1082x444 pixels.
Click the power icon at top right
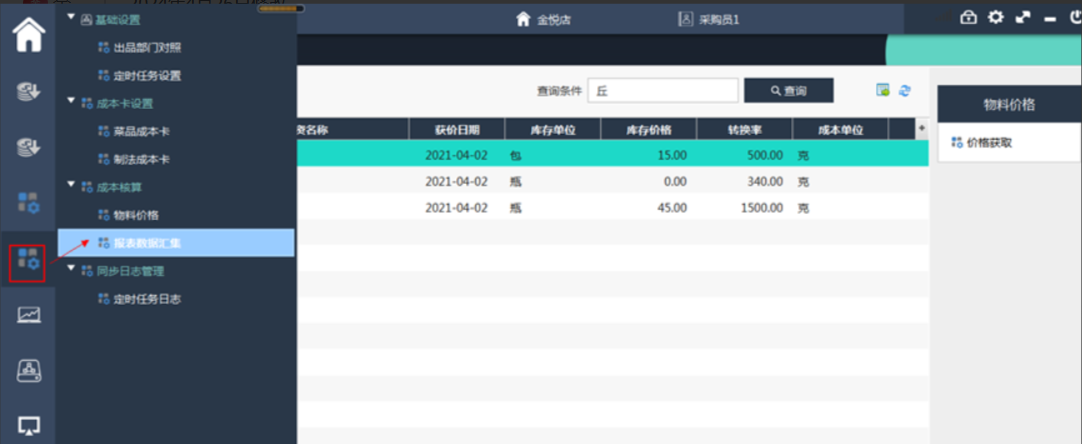click(1074, 17)
